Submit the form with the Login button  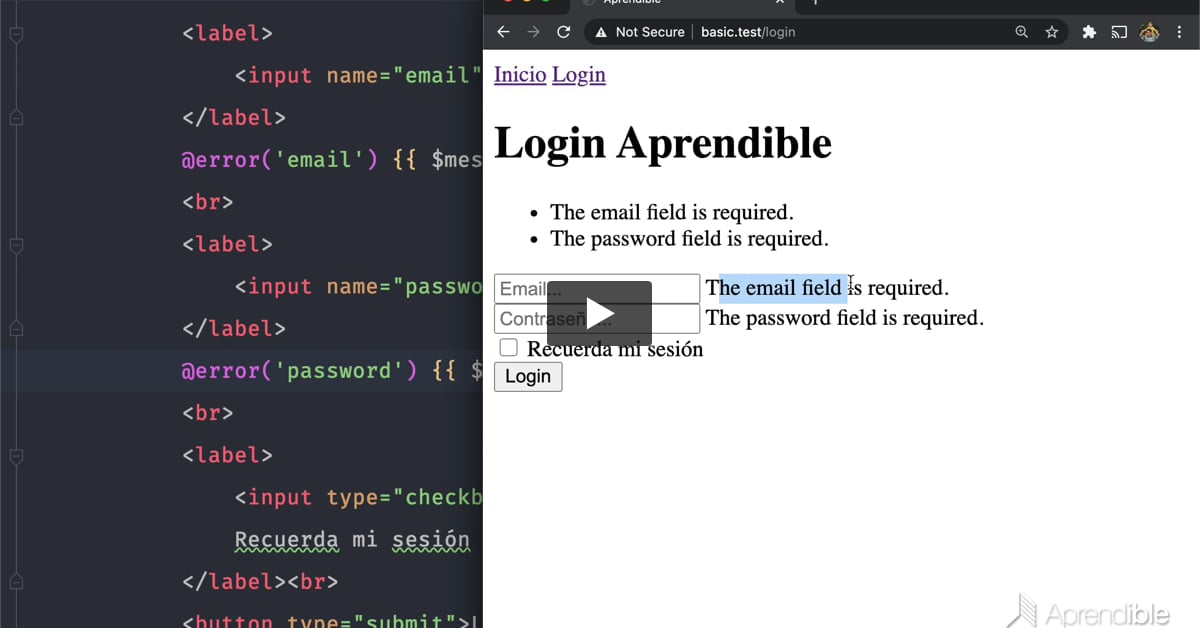pos(528,376)
